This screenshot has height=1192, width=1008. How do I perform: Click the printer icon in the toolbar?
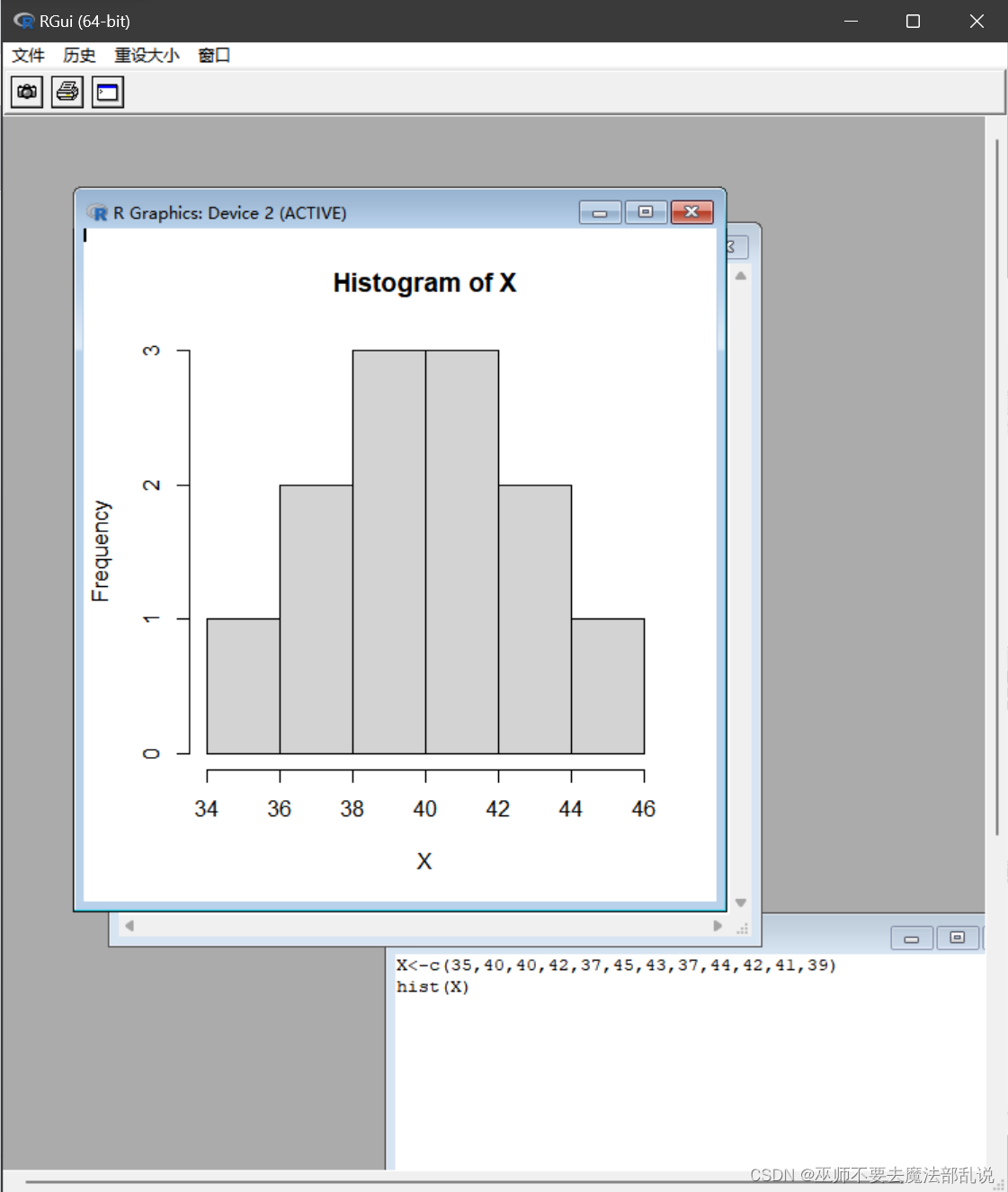67,92
